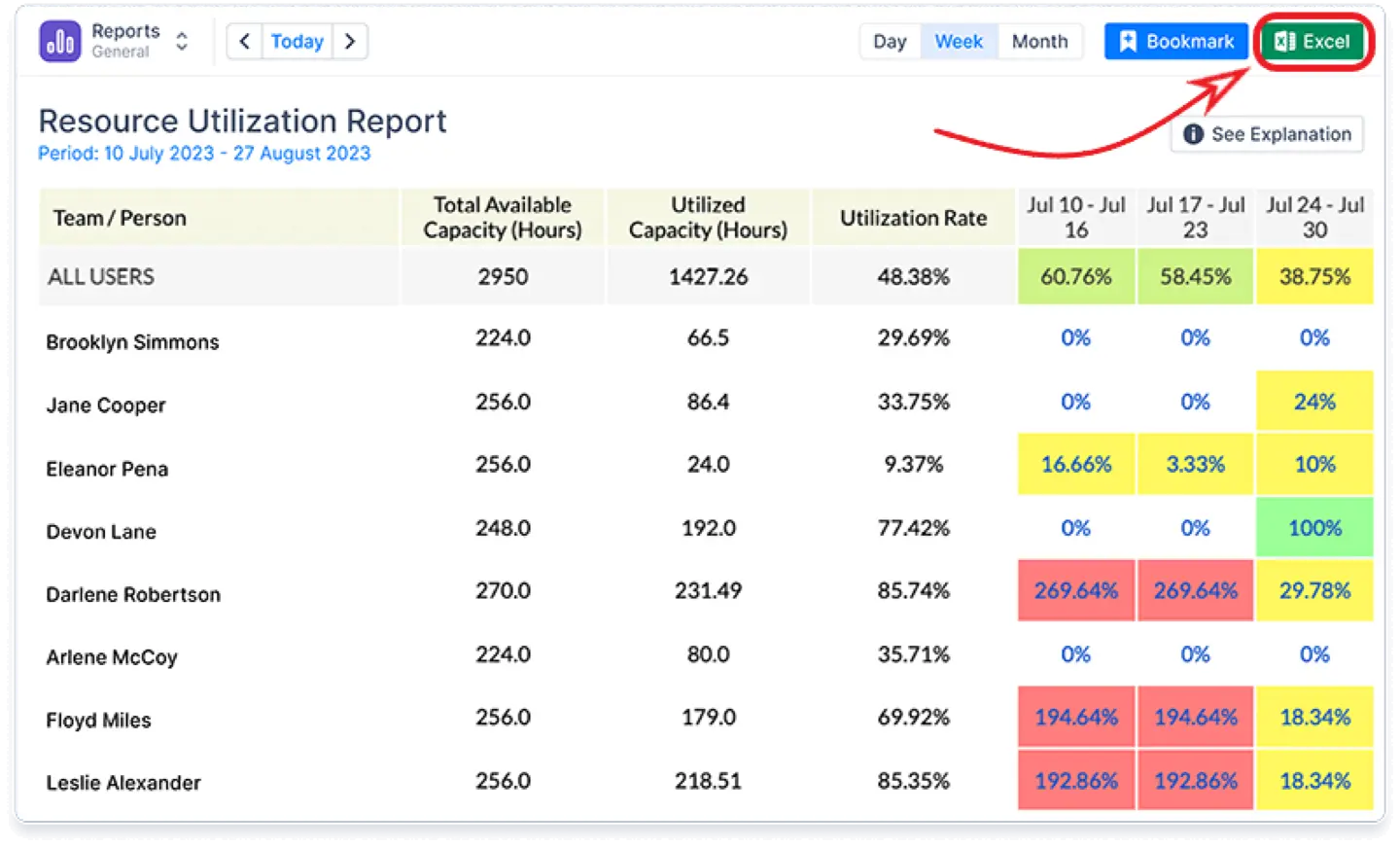Click the right chevron to view the next period
This screenshot has height=847, width=1400.
pyautogui.click(x=350, y=41)
